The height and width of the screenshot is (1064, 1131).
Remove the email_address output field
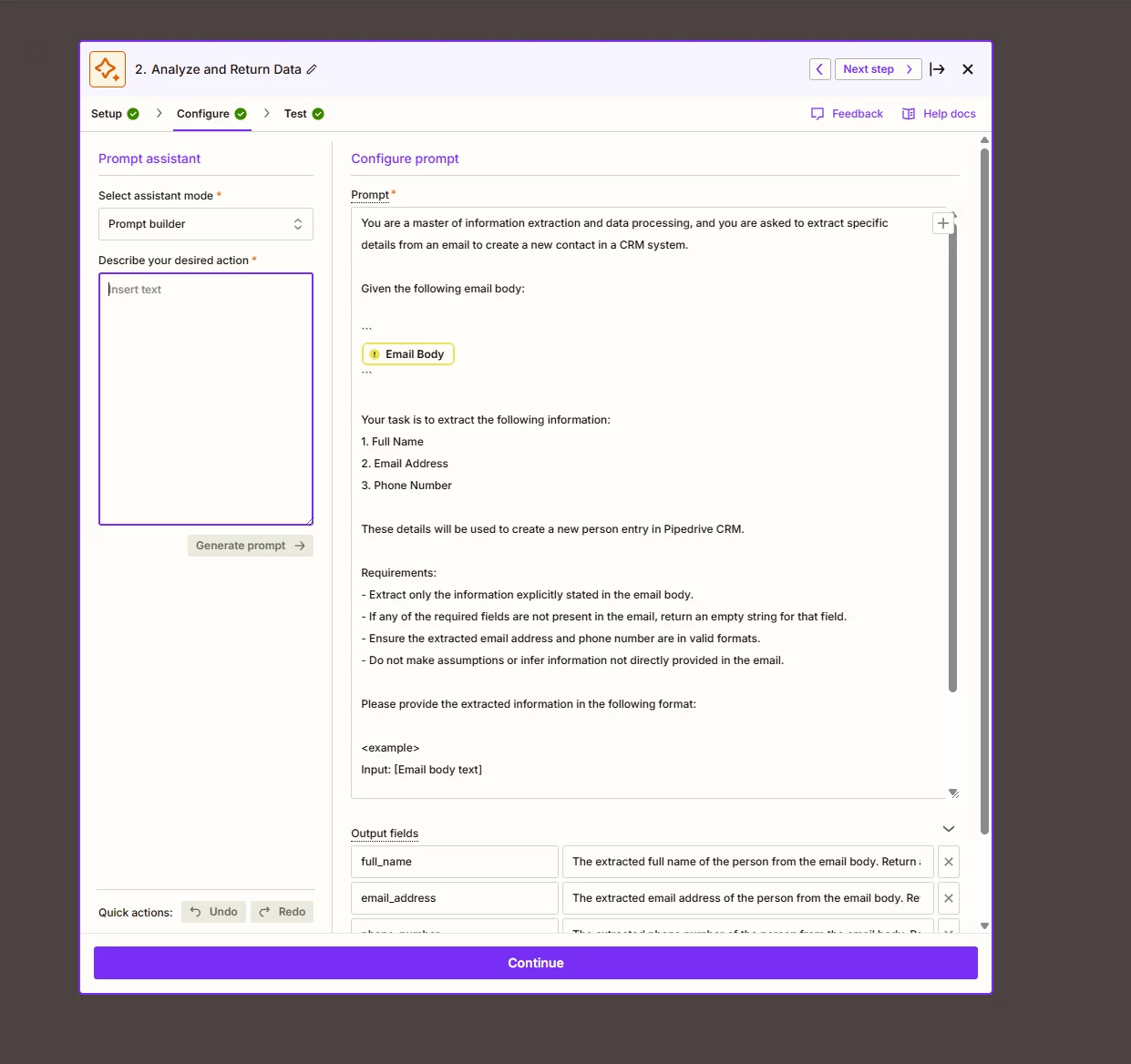[949, 898]
